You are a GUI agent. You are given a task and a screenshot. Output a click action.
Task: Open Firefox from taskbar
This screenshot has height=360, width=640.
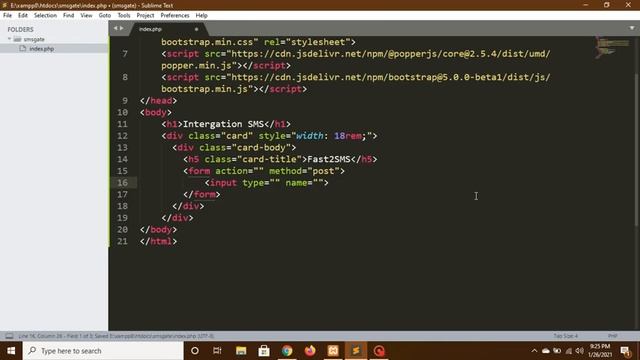click(310, 351)
